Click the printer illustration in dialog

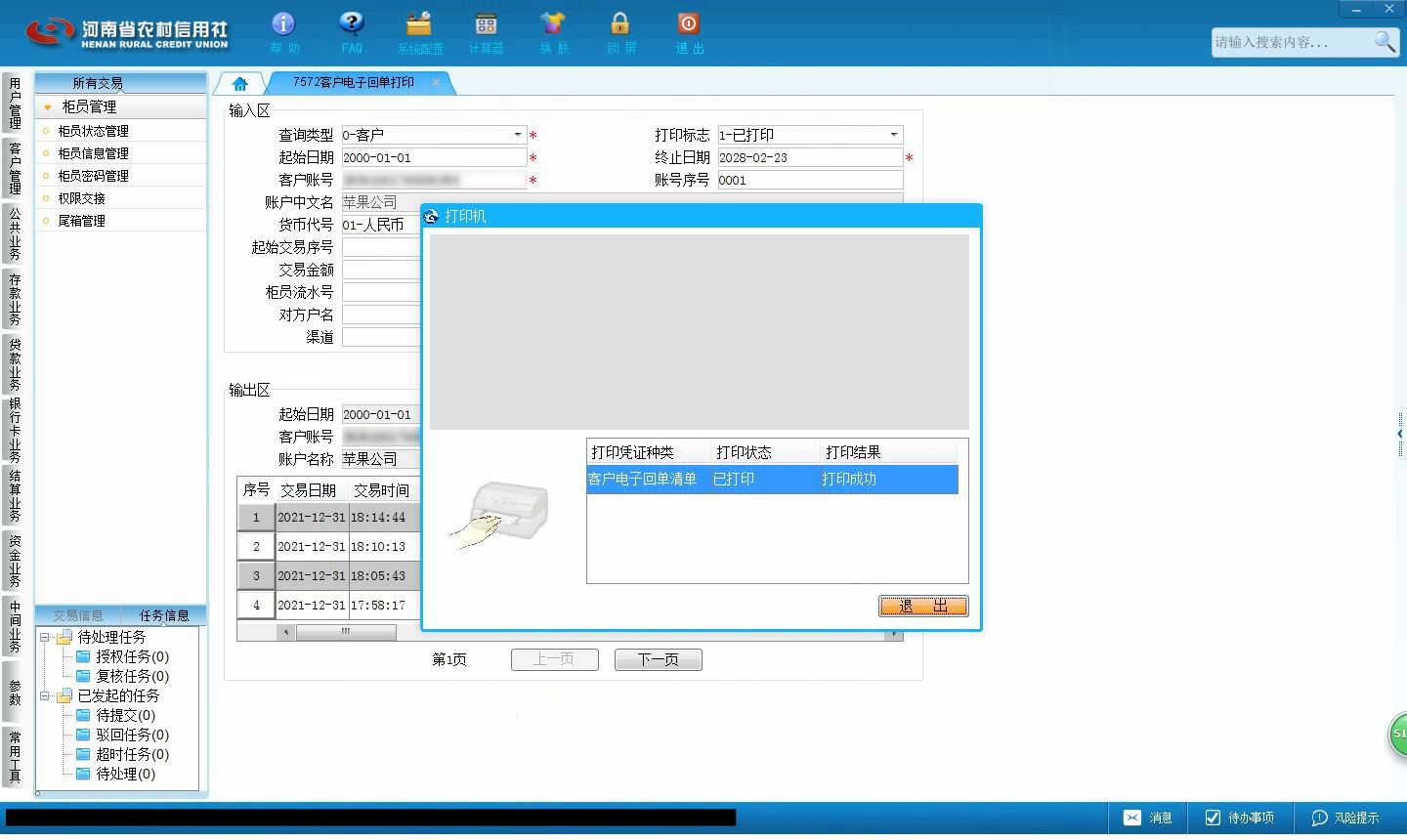click(500, 515)
